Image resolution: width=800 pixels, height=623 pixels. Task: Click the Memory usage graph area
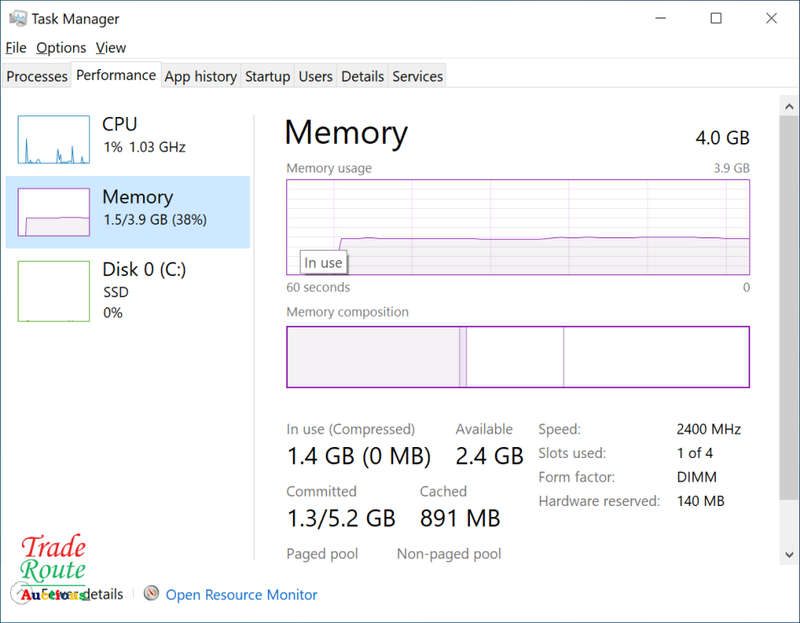518,227
